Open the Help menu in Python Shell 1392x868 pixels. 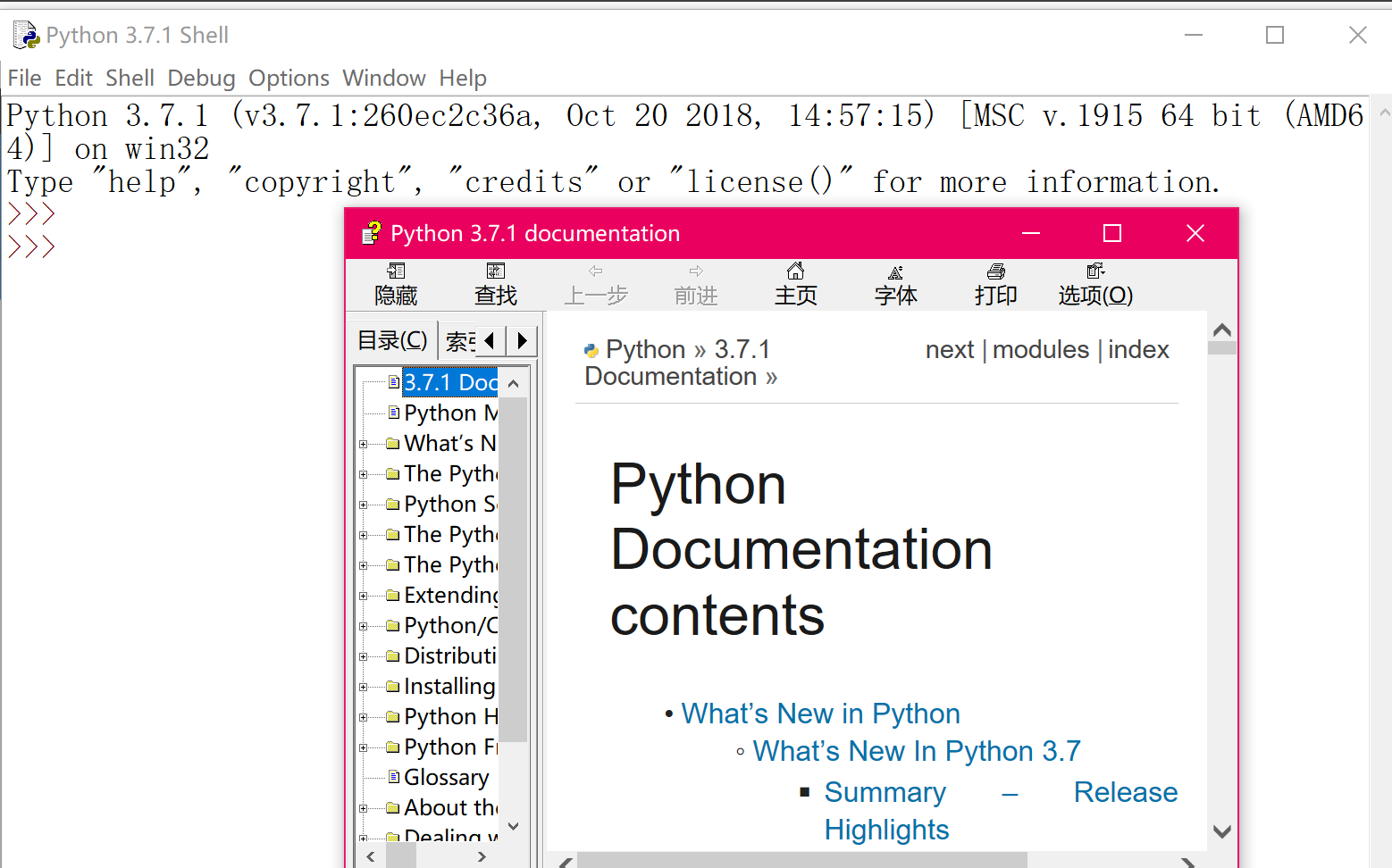(x=463, y=79)
